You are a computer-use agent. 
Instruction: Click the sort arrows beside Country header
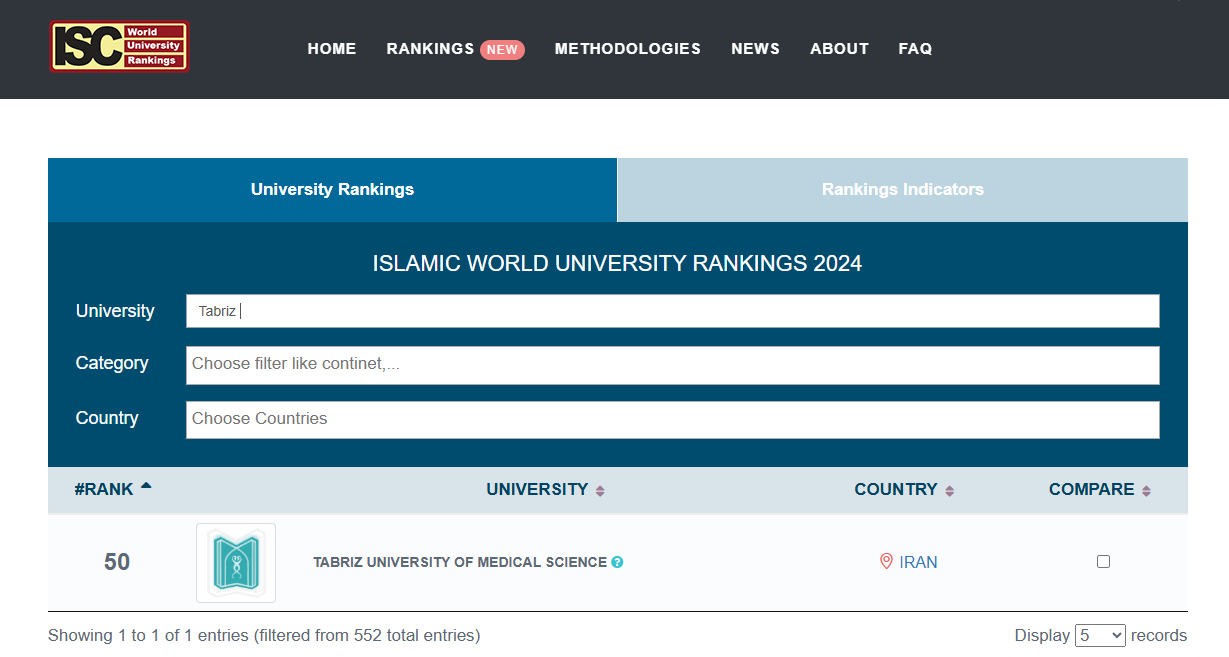(x=949, y=491)
